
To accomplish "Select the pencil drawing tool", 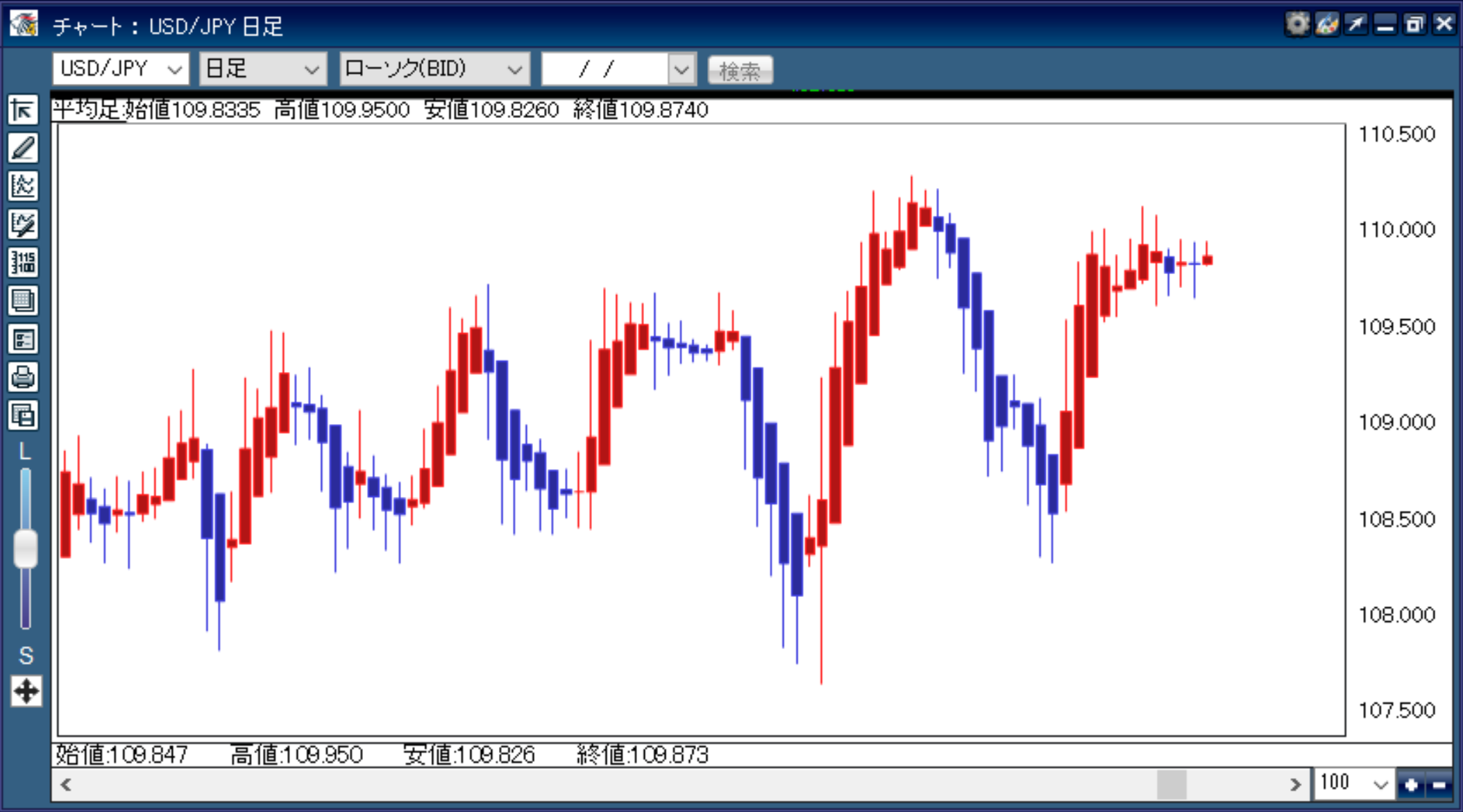I will point(23,149).
